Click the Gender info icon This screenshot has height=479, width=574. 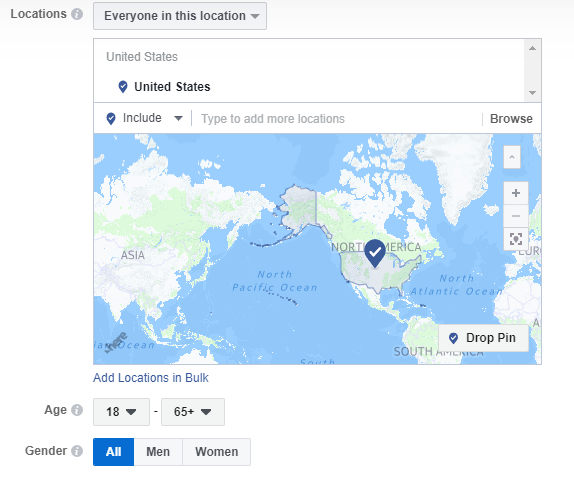tap(77, 451)
